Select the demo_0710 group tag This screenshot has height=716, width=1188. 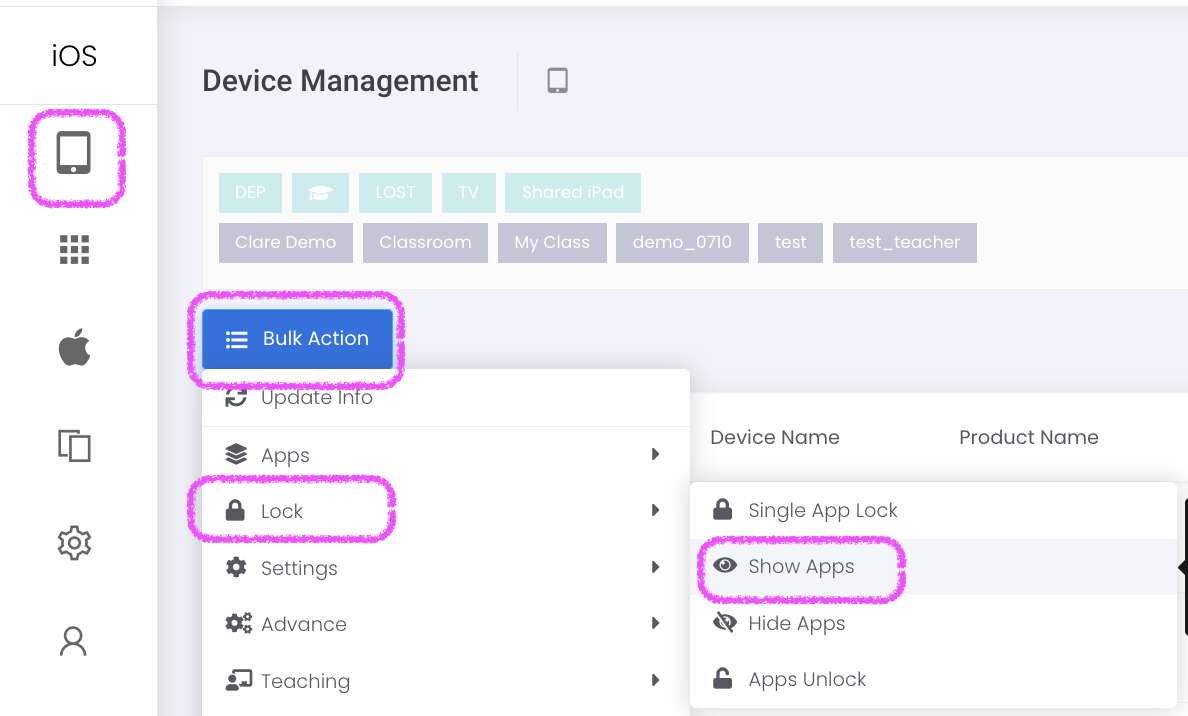click(x=682, y=242)
